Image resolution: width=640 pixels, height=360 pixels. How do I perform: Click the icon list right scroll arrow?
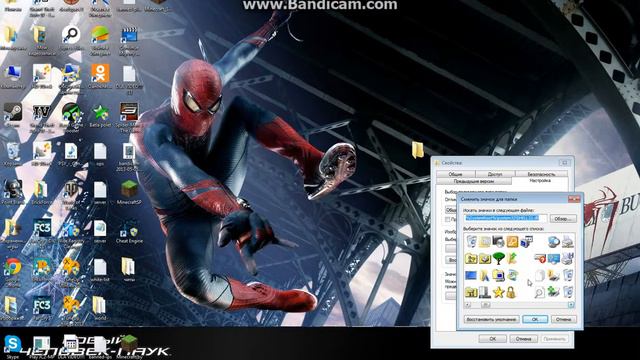point(571,305)
